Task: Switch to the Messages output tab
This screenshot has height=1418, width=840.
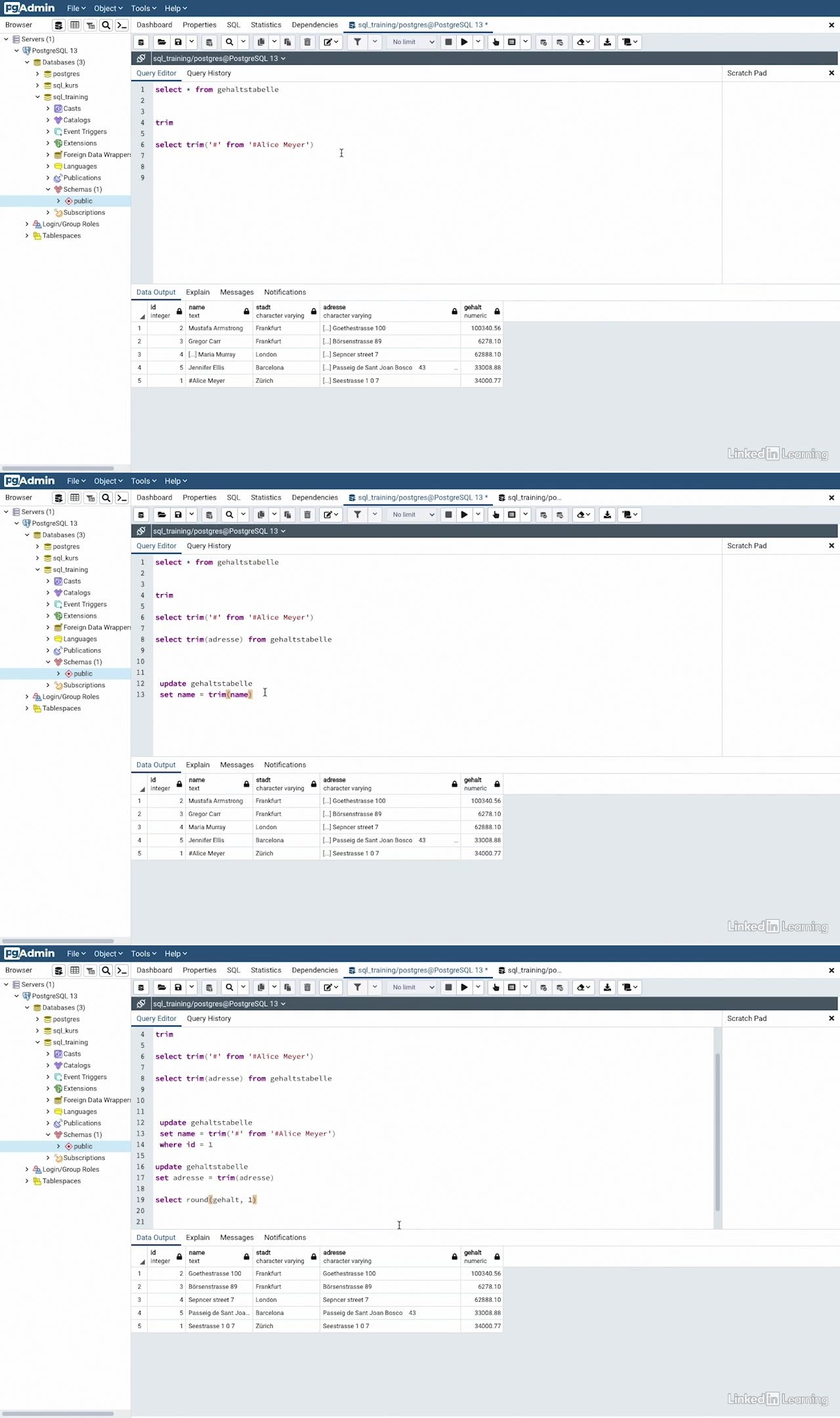Action: coord(236,292)
